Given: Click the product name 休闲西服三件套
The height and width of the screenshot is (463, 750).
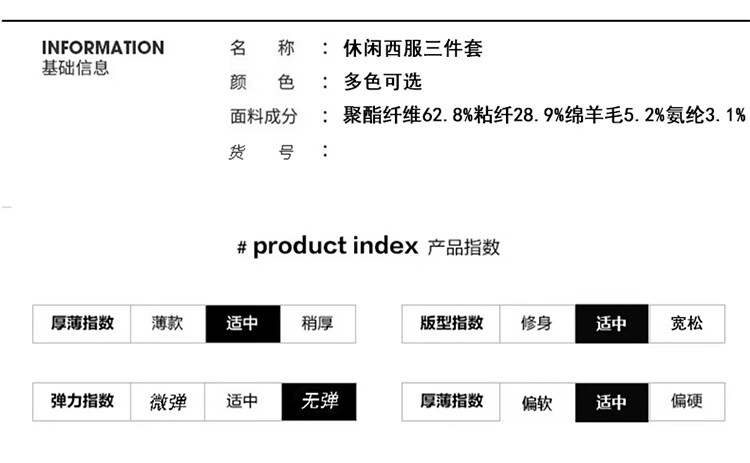Looking at the screenshot, I should click(x=412, y=48).
